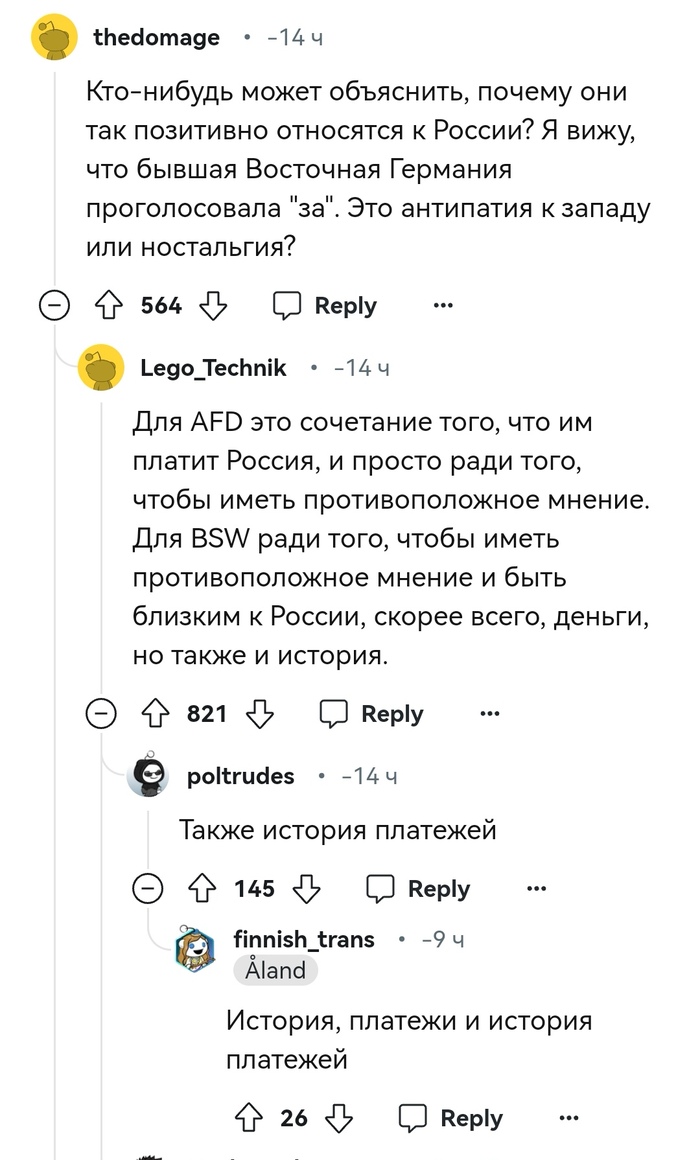This screenshot has height=1160, width=700.
Task: Downvote finnish_trans' comment
Action: click(340, 1117)
